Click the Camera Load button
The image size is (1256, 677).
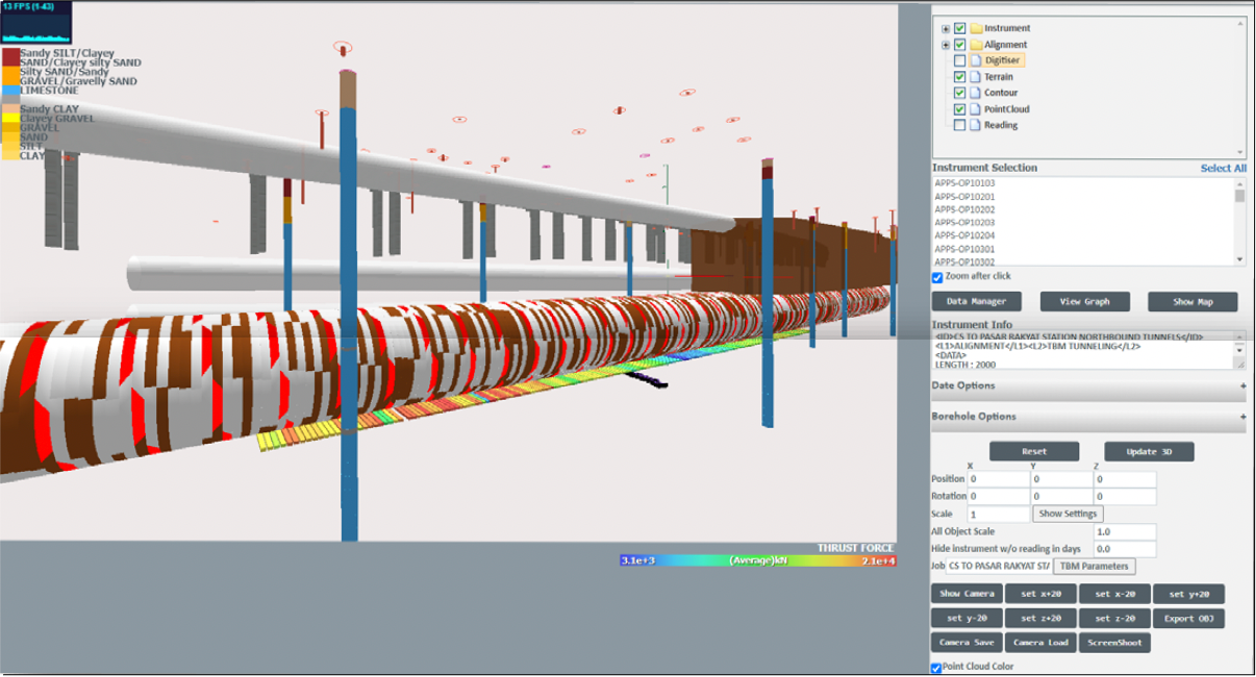[x=1040, y=643]
